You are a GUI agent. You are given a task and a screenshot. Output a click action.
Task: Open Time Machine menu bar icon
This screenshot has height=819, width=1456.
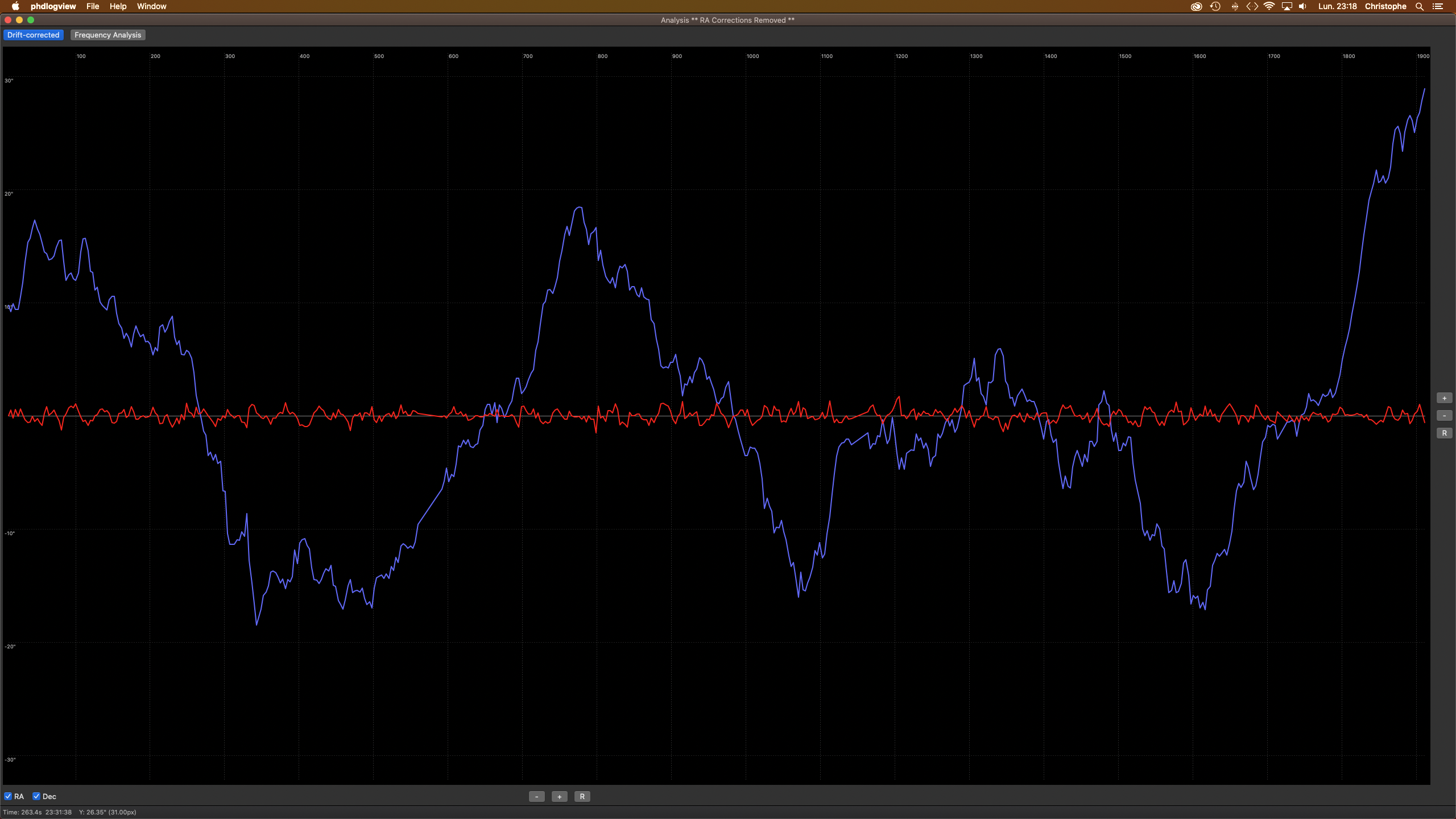point(1215,6)
